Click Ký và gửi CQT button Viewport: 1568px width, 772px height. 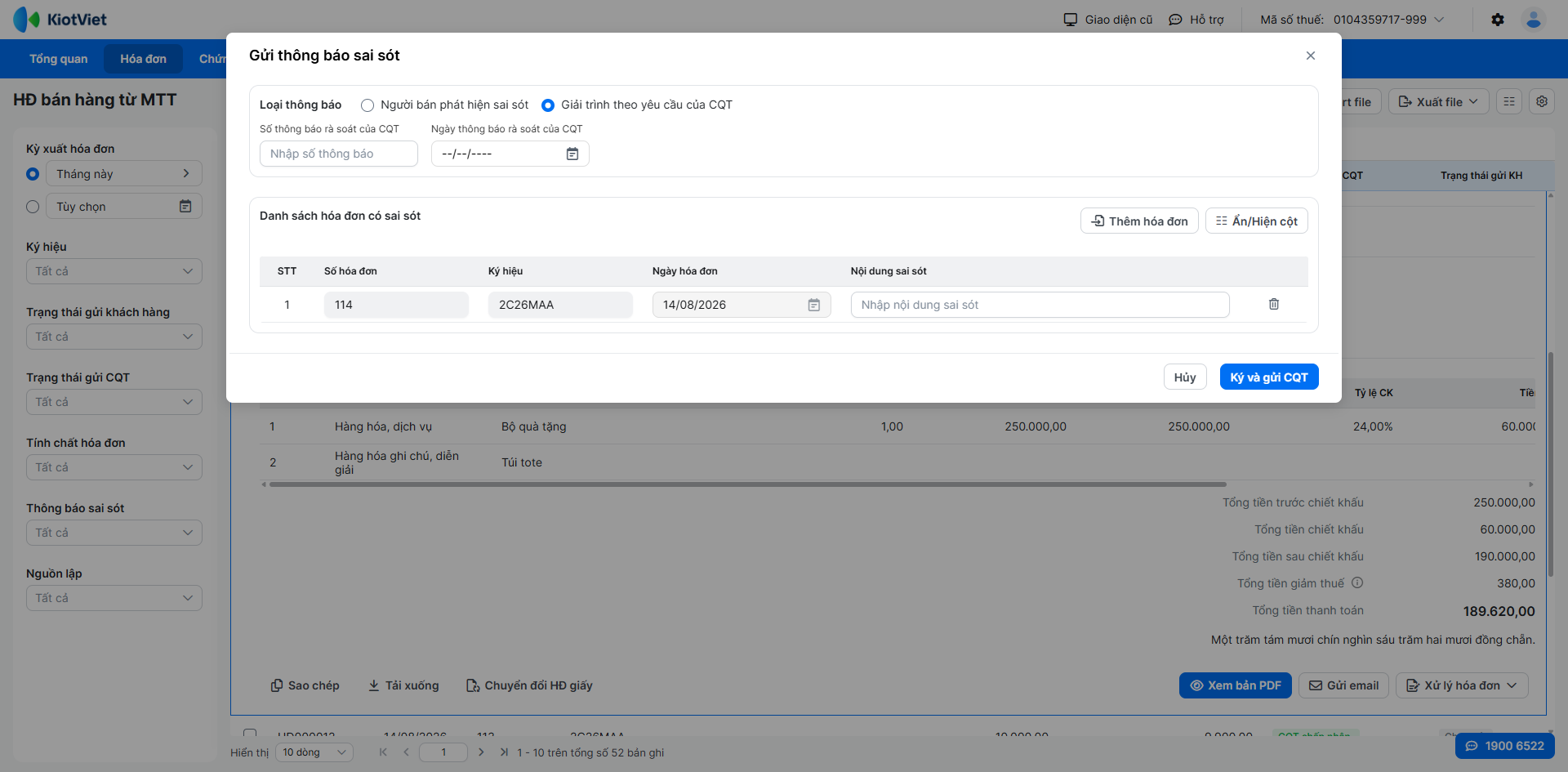pos(1269,377)
